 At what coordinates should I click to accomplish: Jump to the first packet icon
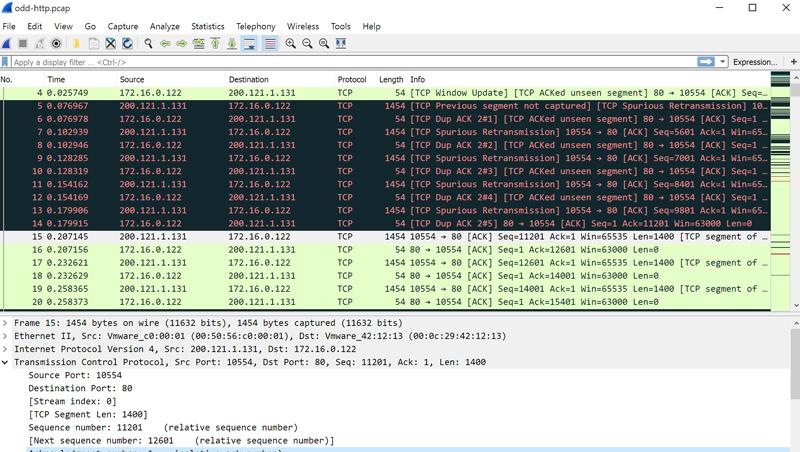215,44
